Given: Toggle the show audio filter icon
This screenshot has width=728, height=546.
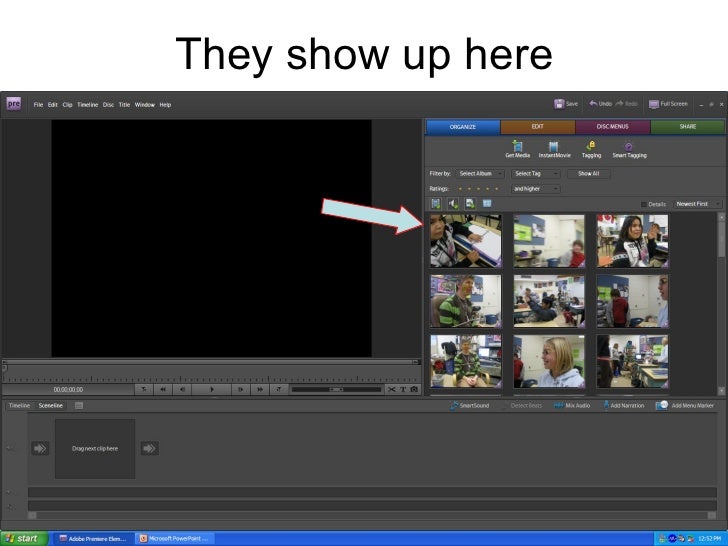Looking at the screenshot, I should point(453,203).
